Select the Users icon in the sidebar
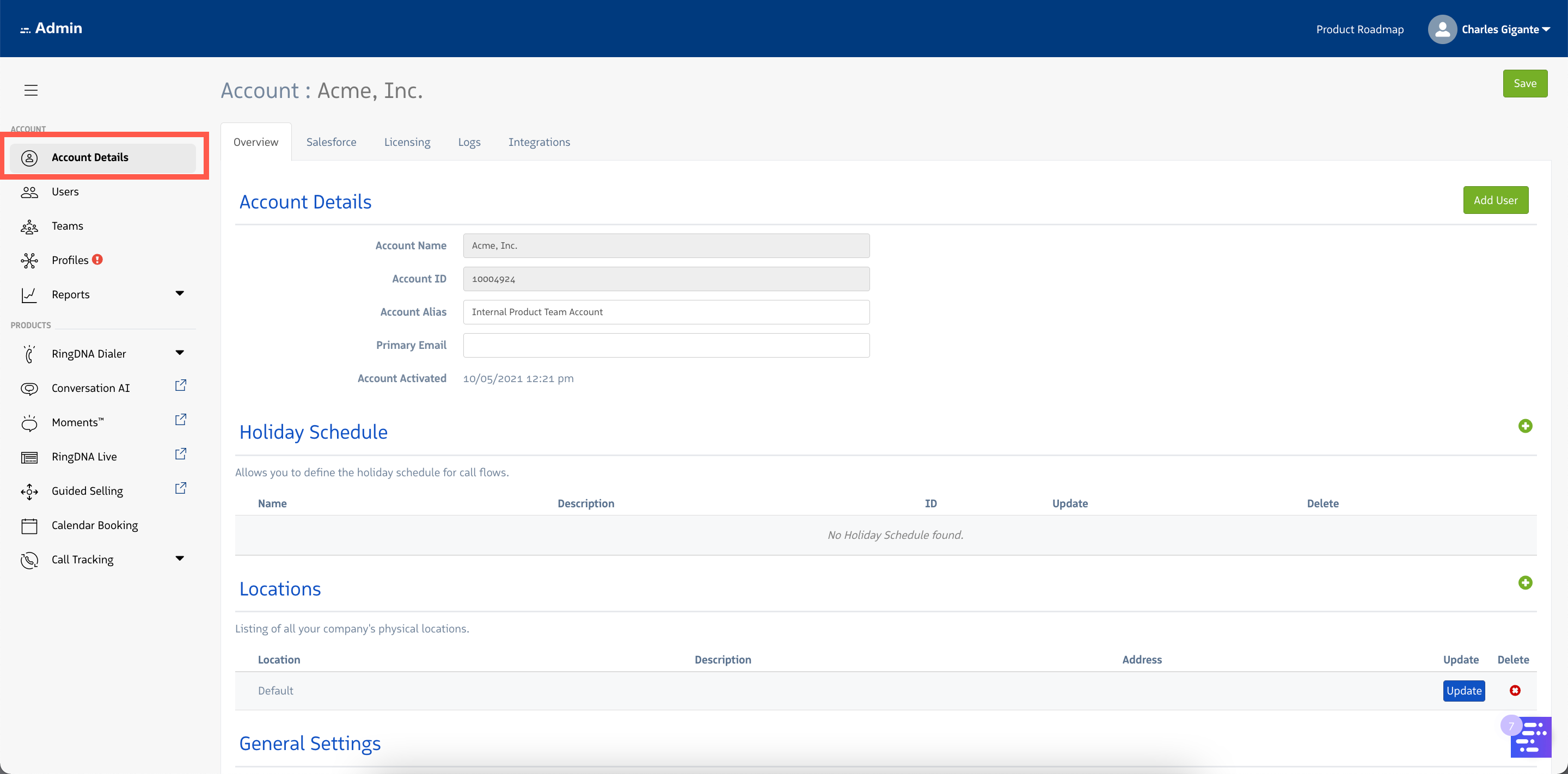Viewport: 1568px width, 774px height. click(x=29, y=192)
